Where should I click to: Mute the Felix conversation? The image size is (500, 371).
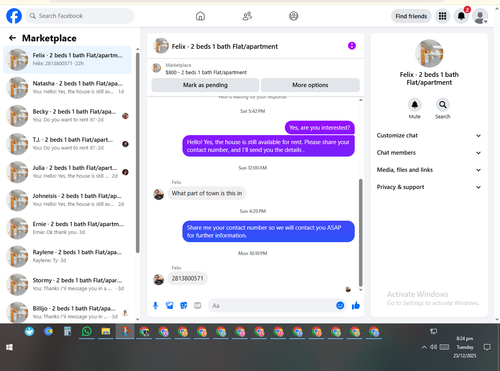[415, 105]
